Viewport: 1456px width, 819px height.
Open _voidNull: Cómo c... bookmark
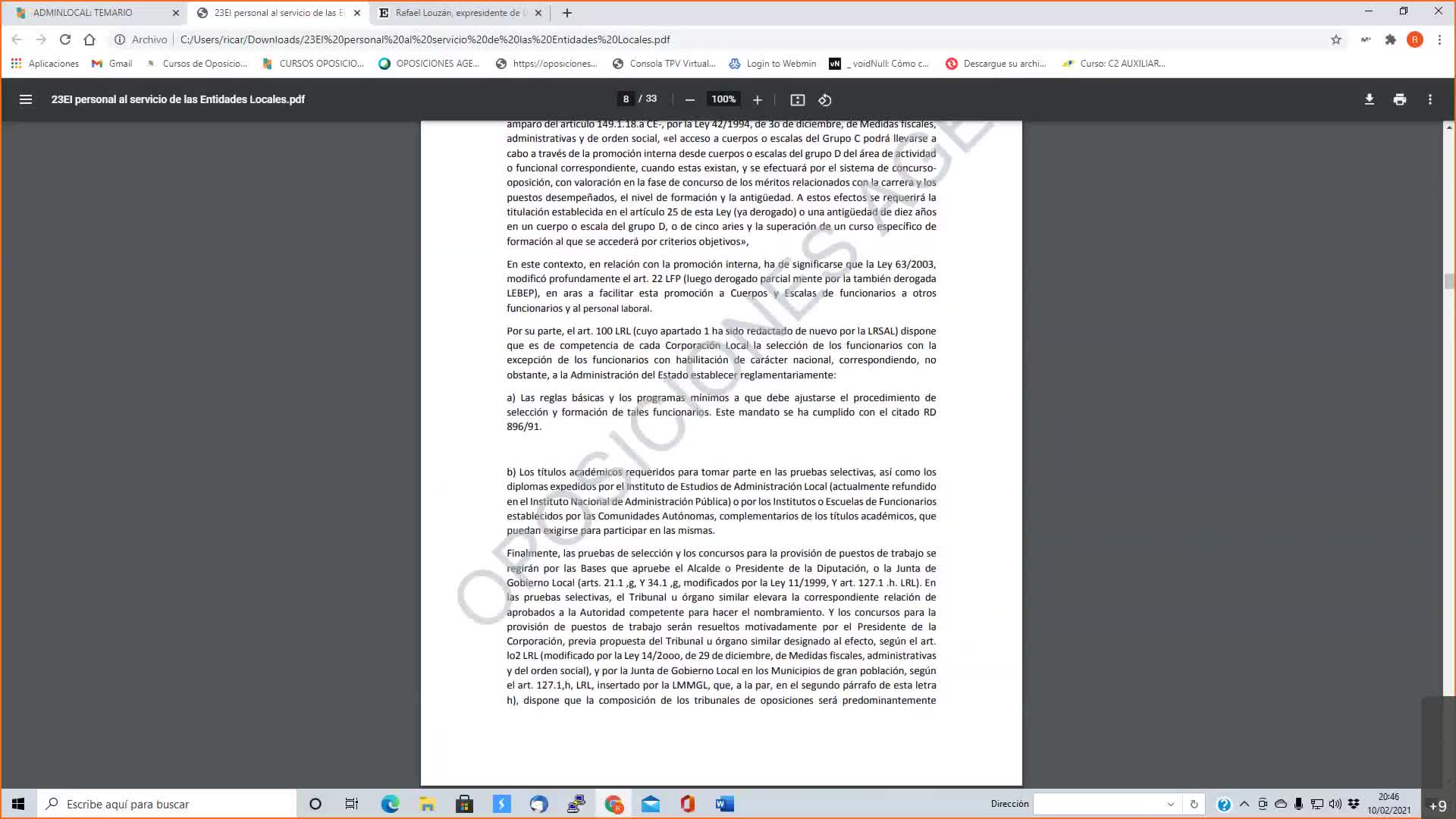(x=880, y=64)
